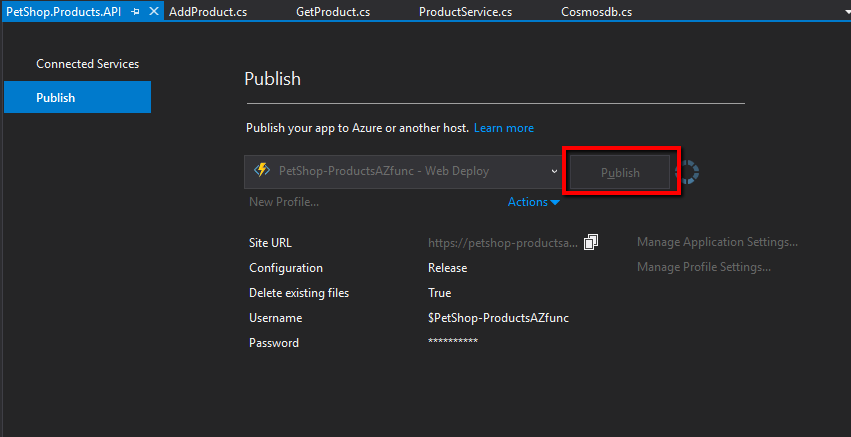This screenshot has height=437, width=851.
Task: Select the Release configuration value
Action: 447,268
